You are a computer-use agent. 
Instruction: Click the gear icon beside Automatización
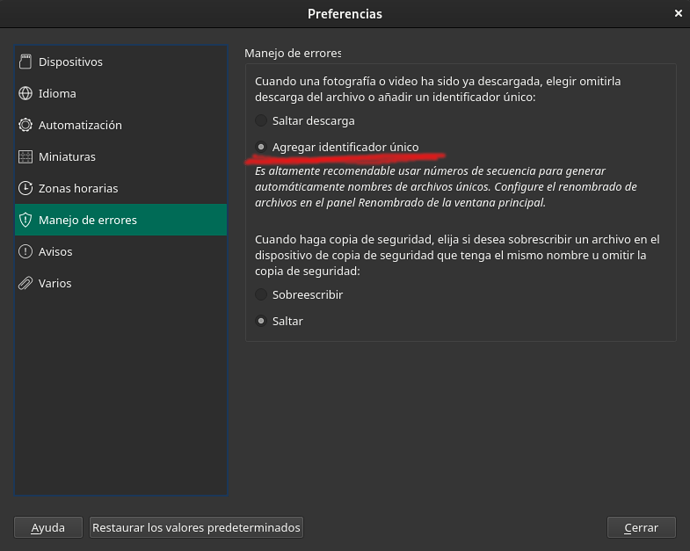coord(26,125)
